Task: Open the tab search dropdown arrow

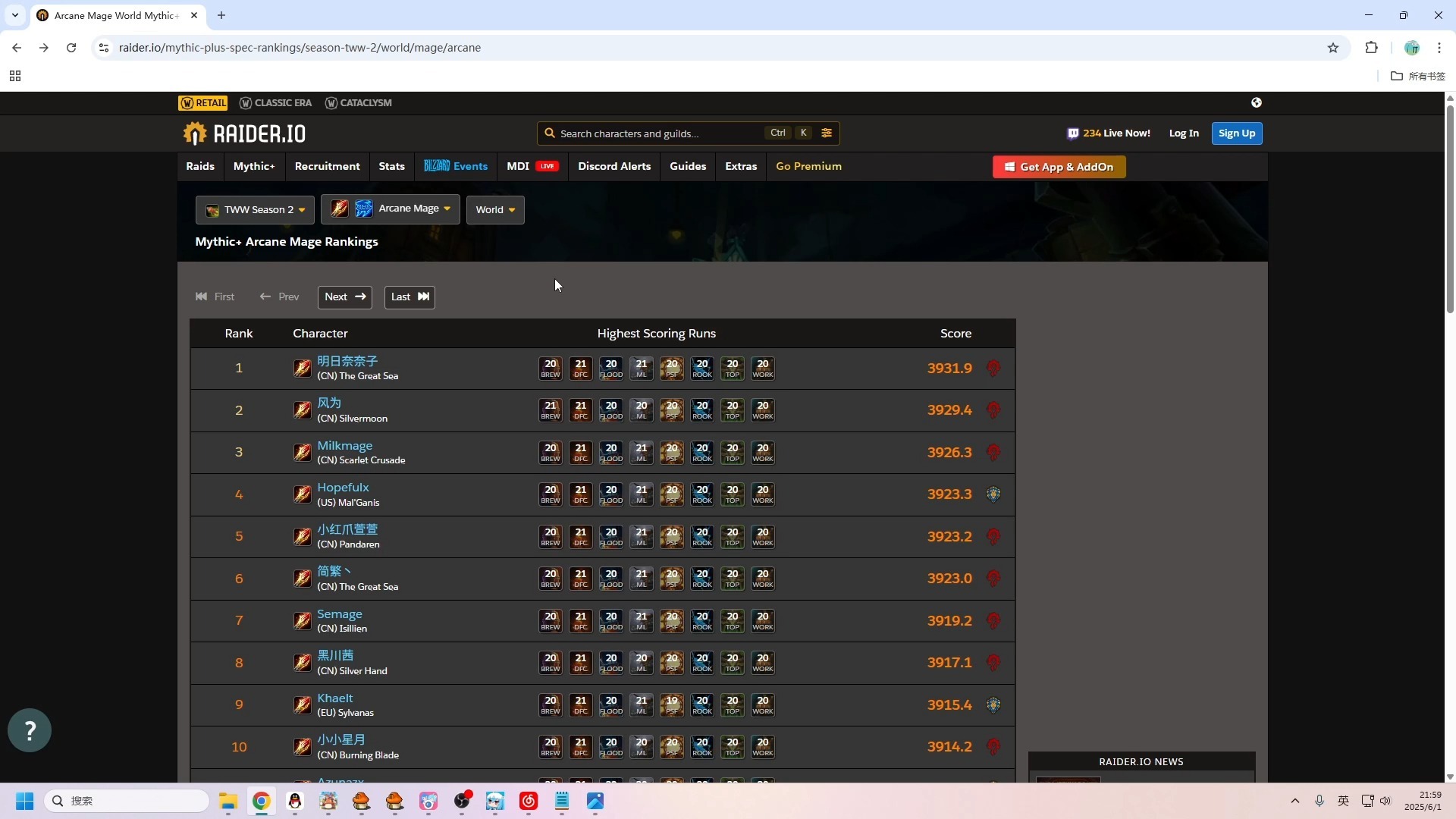Action: click(15, 15)
